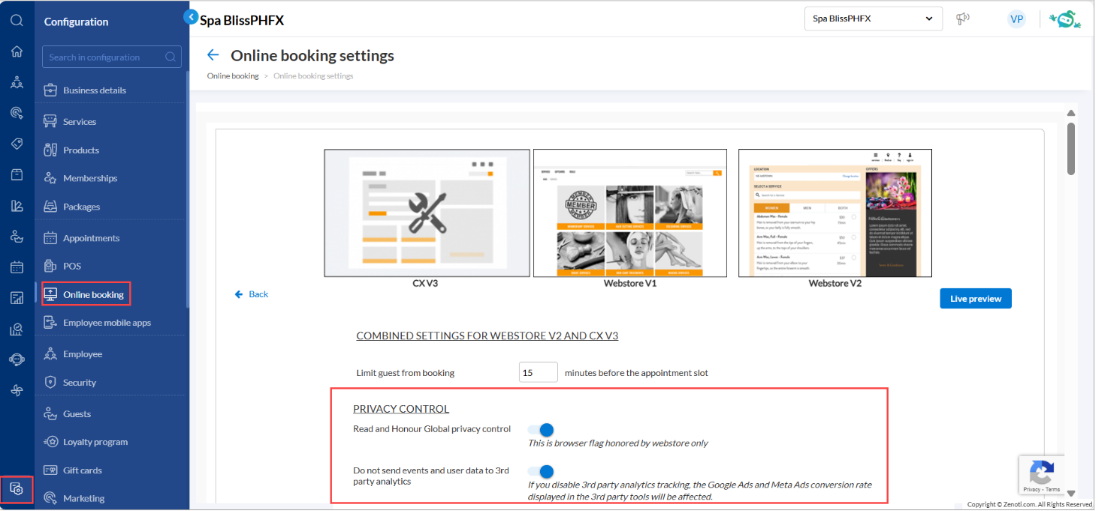Screen dimensions: 1098x511
Task: Click the support headset icon in left rail
Action: (17, 359)
